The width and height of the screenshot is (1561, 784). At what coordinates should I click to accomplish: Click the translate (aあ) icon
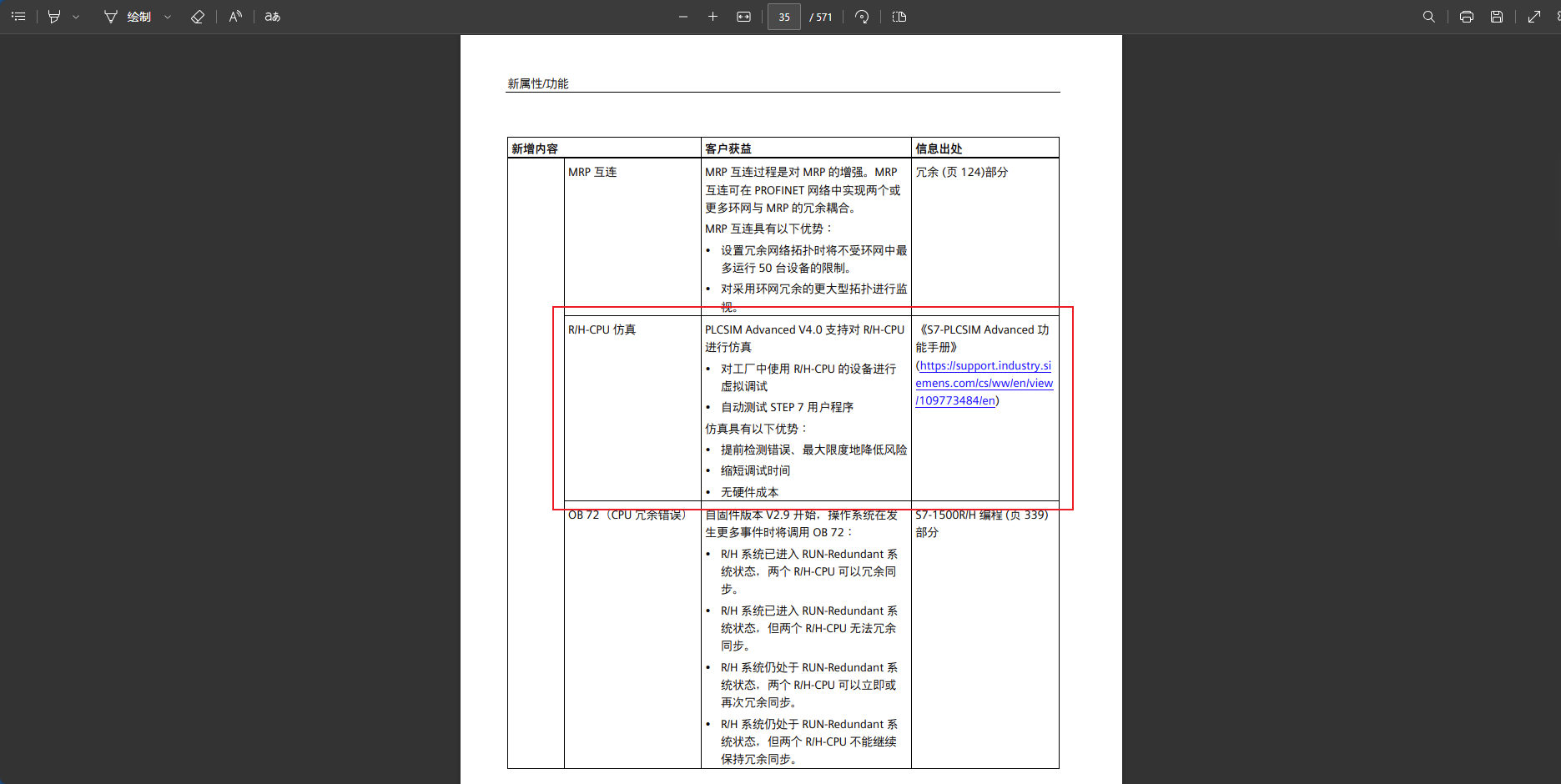(x=273, y=17)
